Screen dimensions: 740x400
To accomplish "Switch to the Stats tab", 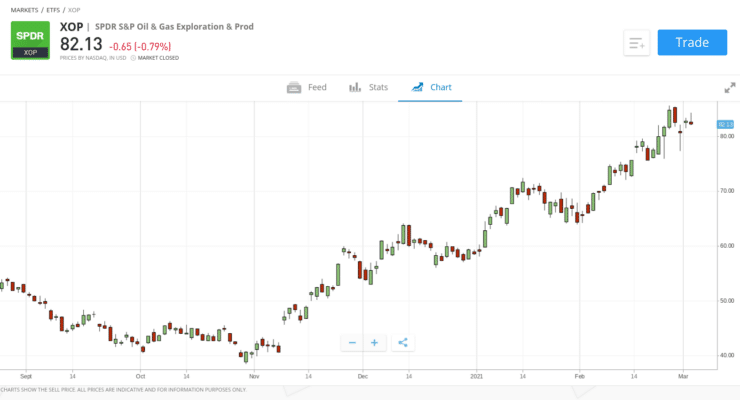I will tap(368, 87).
